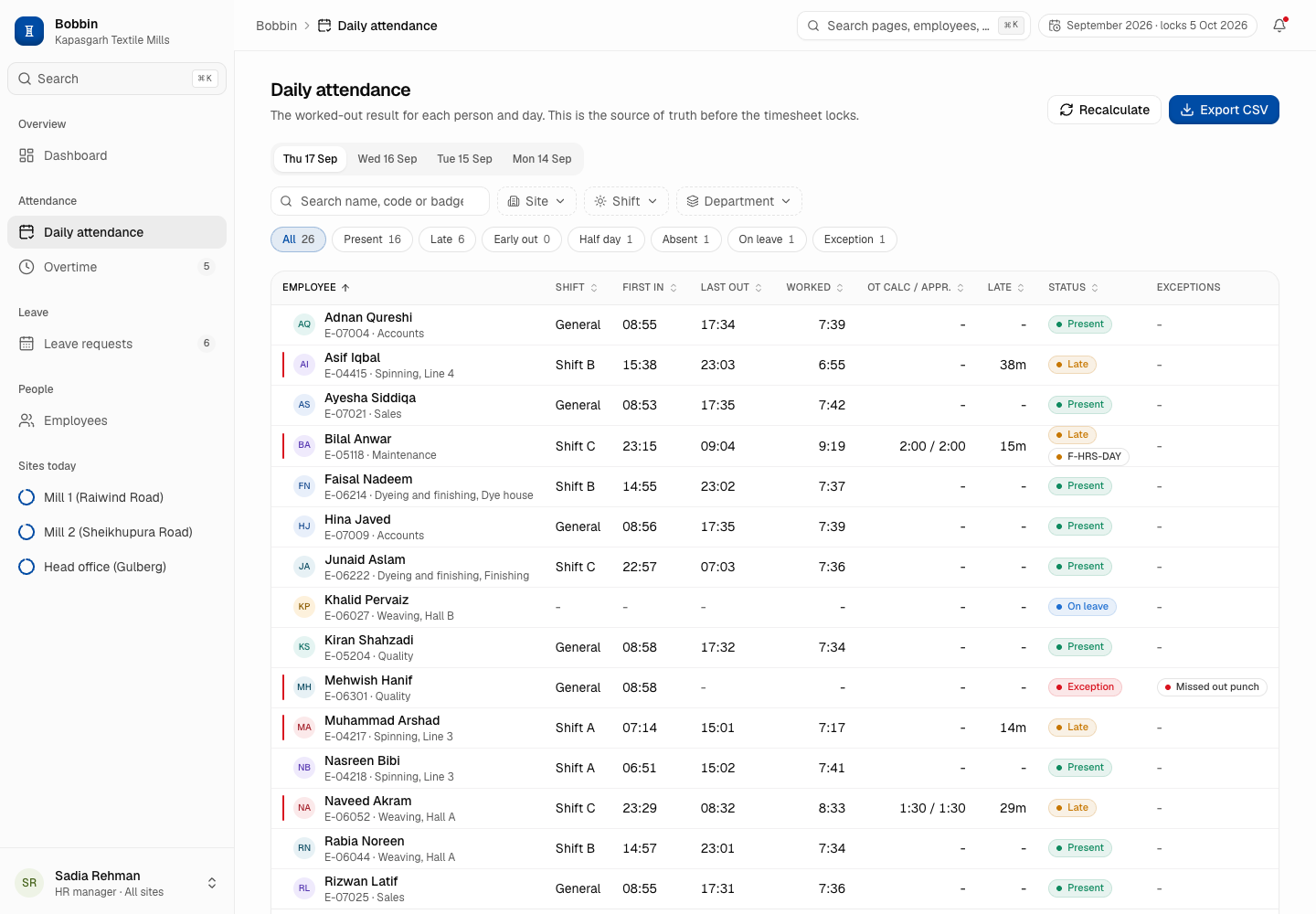Click the Mill 2 (Sheikhupura Road) ring icon

(x=27, y=532)
